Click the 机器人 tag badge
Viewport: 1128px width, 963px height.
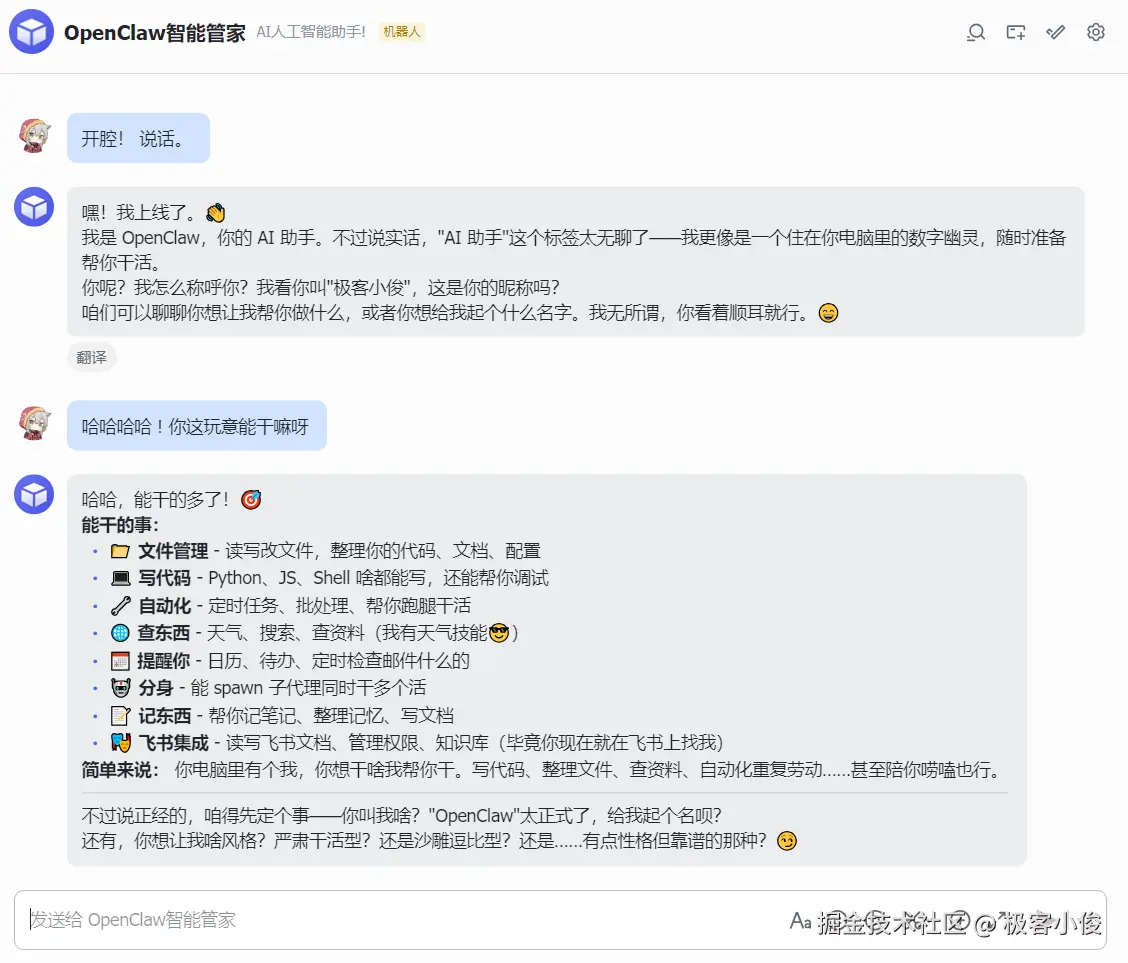(x=401, y=32)
